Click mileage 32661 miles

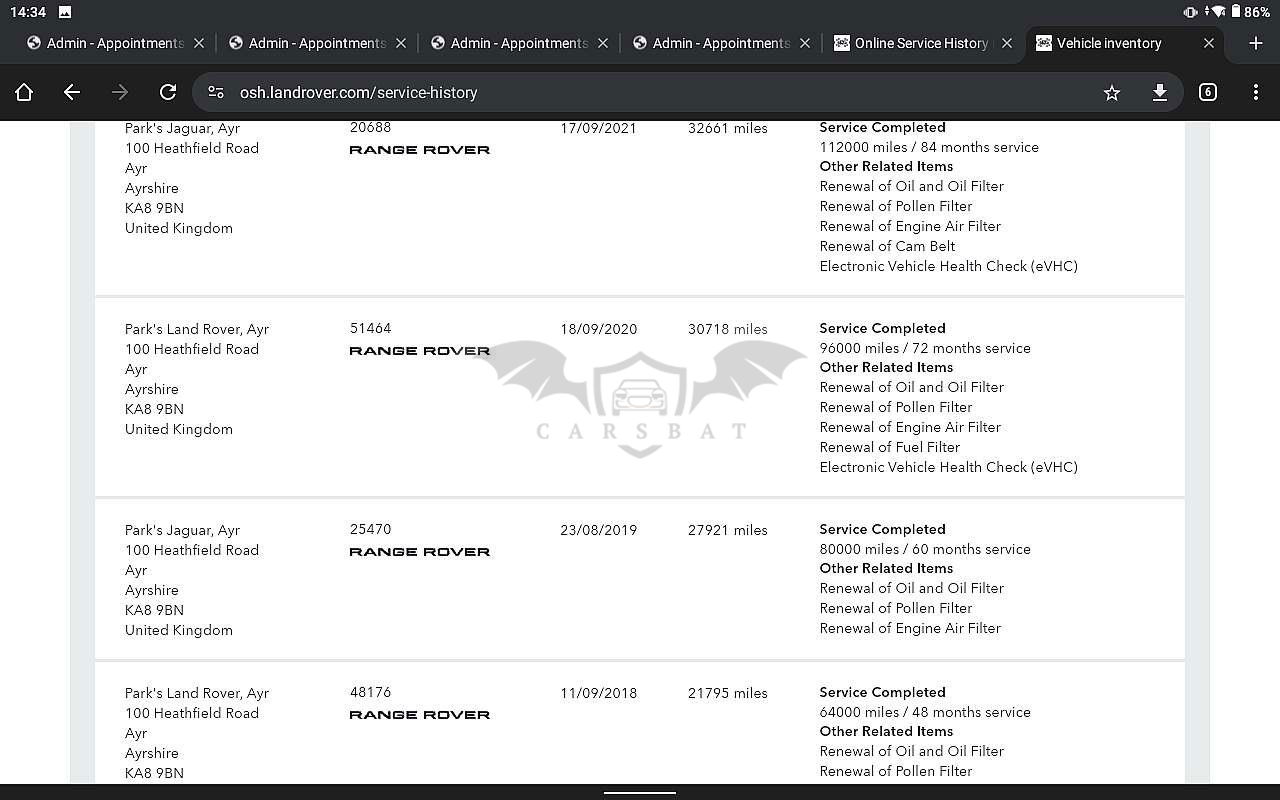(728, 128)
